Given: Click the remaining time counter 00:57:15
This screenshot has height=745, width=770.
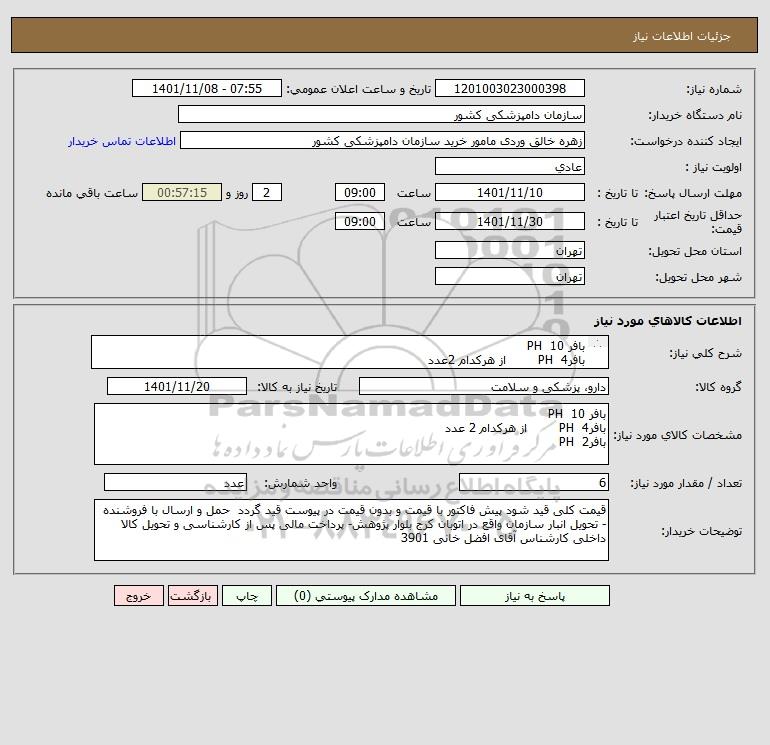Looking at the screenshot, I should tap(182, 193).
